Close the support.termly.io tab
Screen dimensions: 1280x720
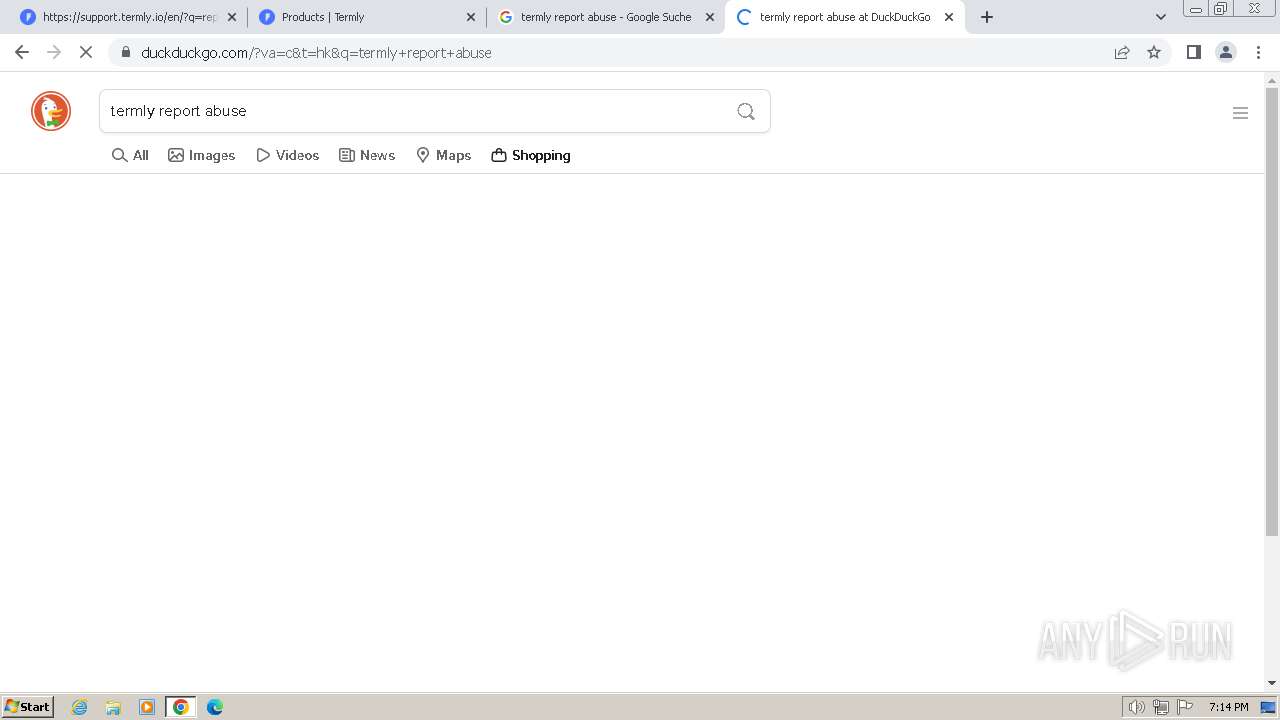[232, 17]
